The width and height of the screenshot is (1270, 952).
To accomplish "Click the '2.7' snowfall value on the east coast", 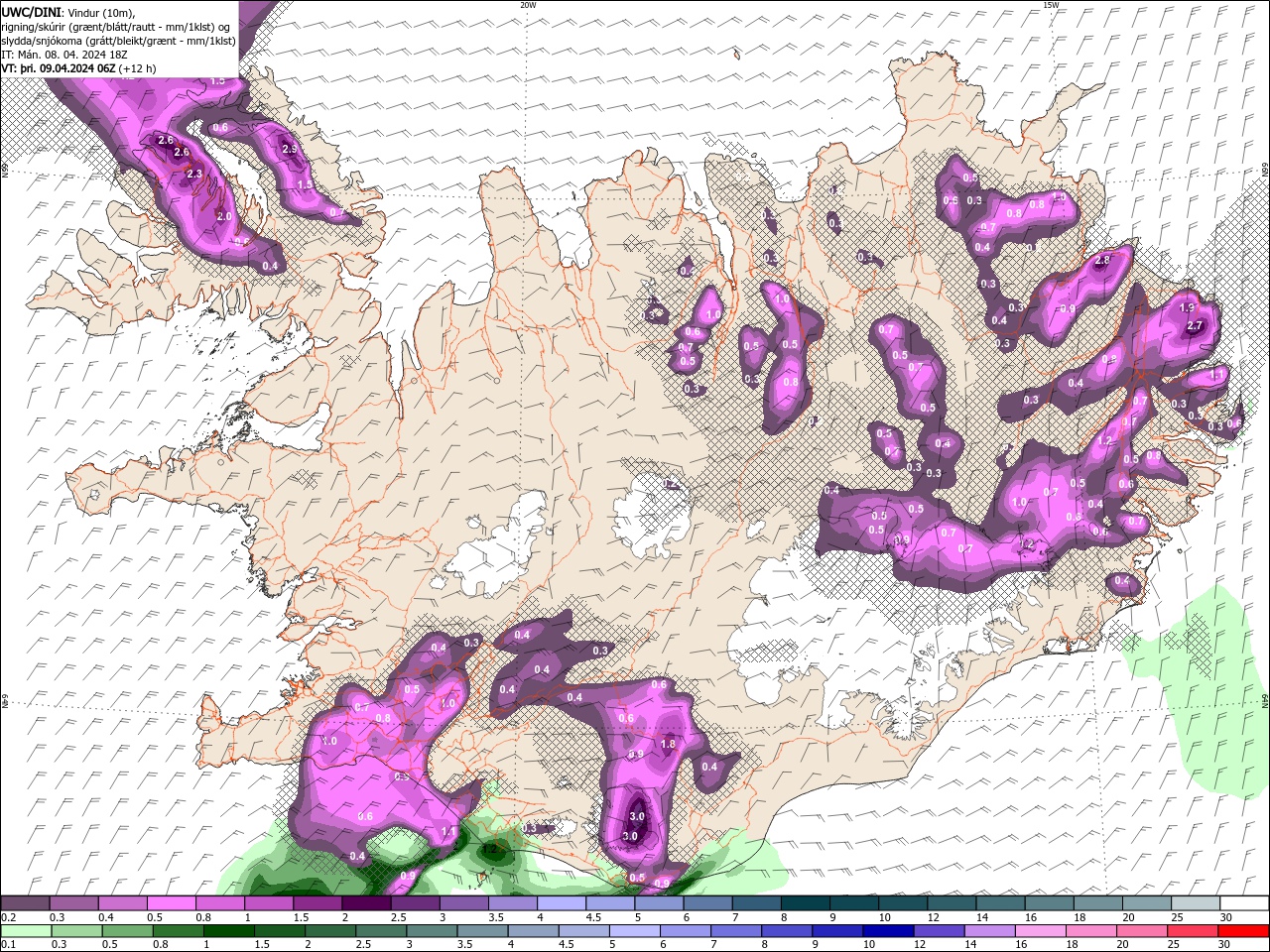I will pyautogui.click(x=1195, y=326).
